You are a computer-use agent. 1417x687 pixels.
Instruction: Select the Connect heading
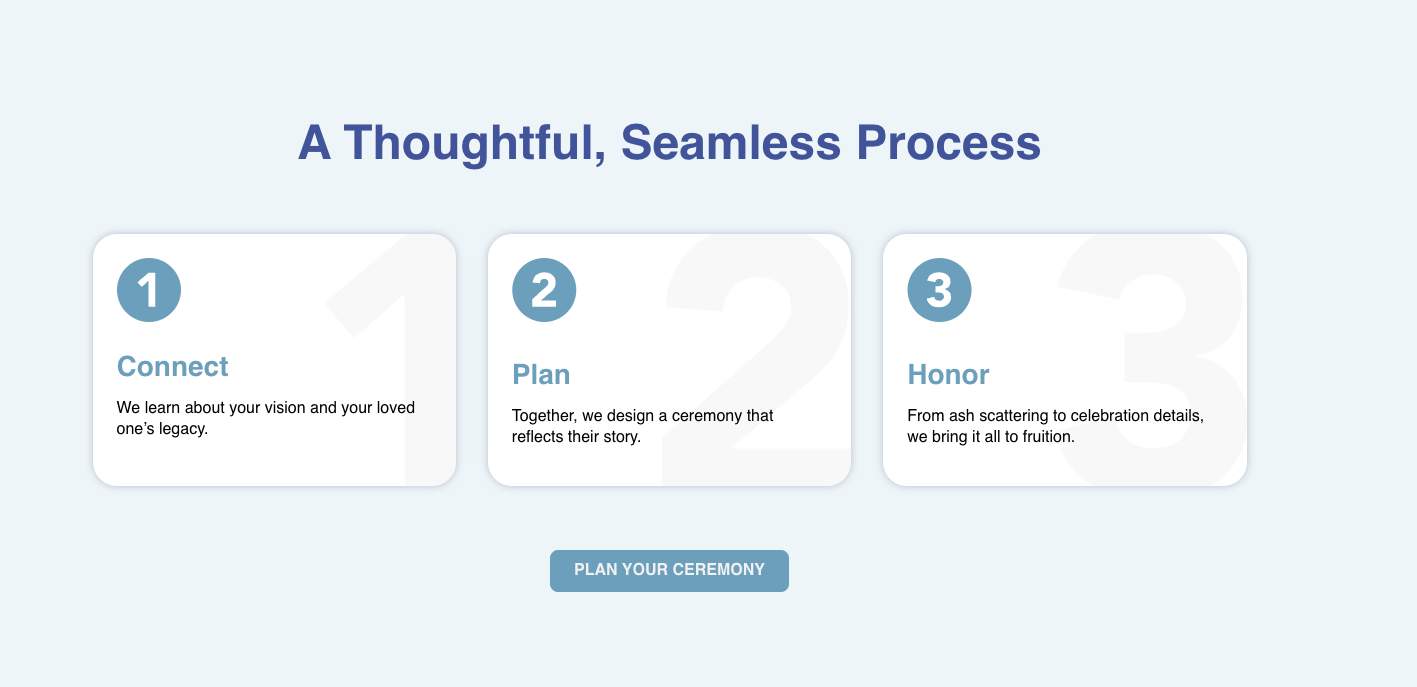pos(173,367)
